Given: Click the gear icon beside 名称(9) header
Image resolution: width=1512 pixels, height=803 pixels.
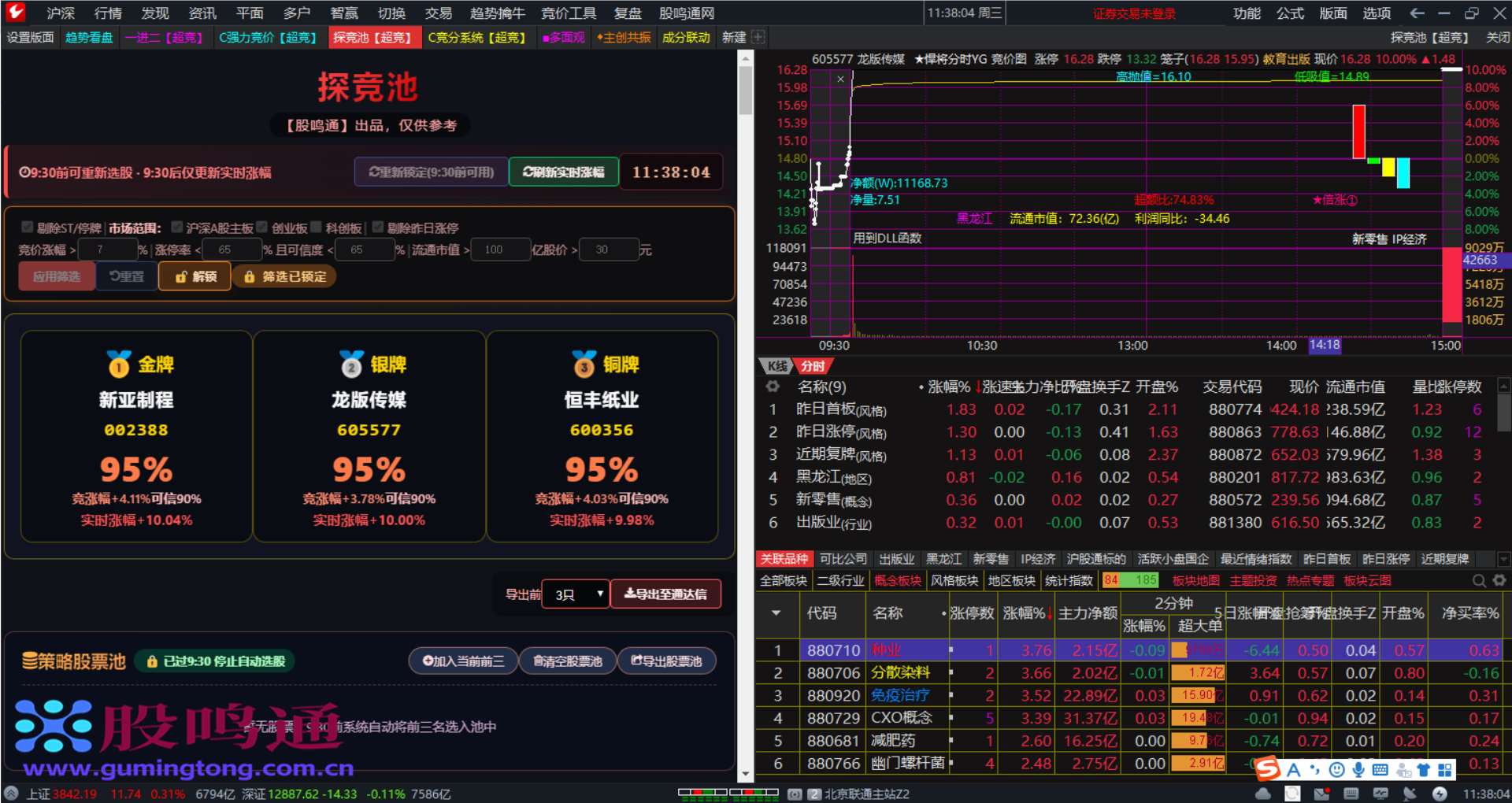Looking at the screenshot, I should (773, 387).
